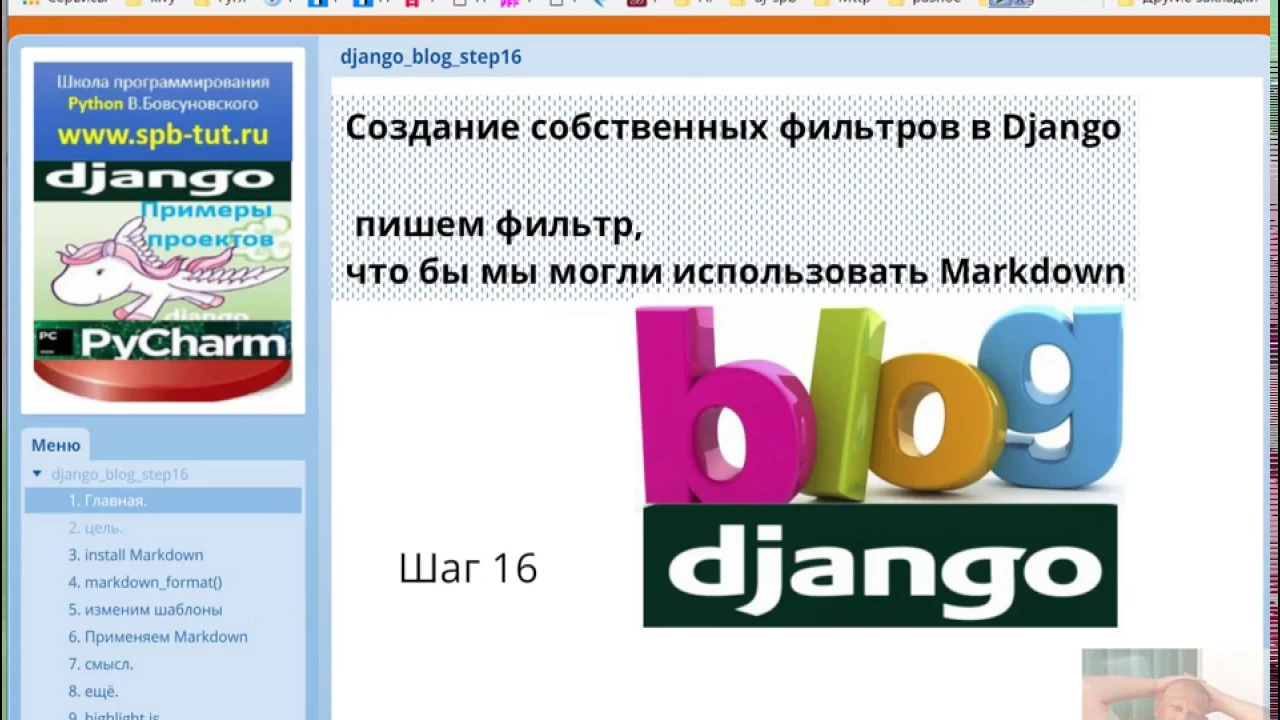Open the django_blog_step16 menu root item
This screenshot has height=720, width=1280.
(x=120, y=474)
